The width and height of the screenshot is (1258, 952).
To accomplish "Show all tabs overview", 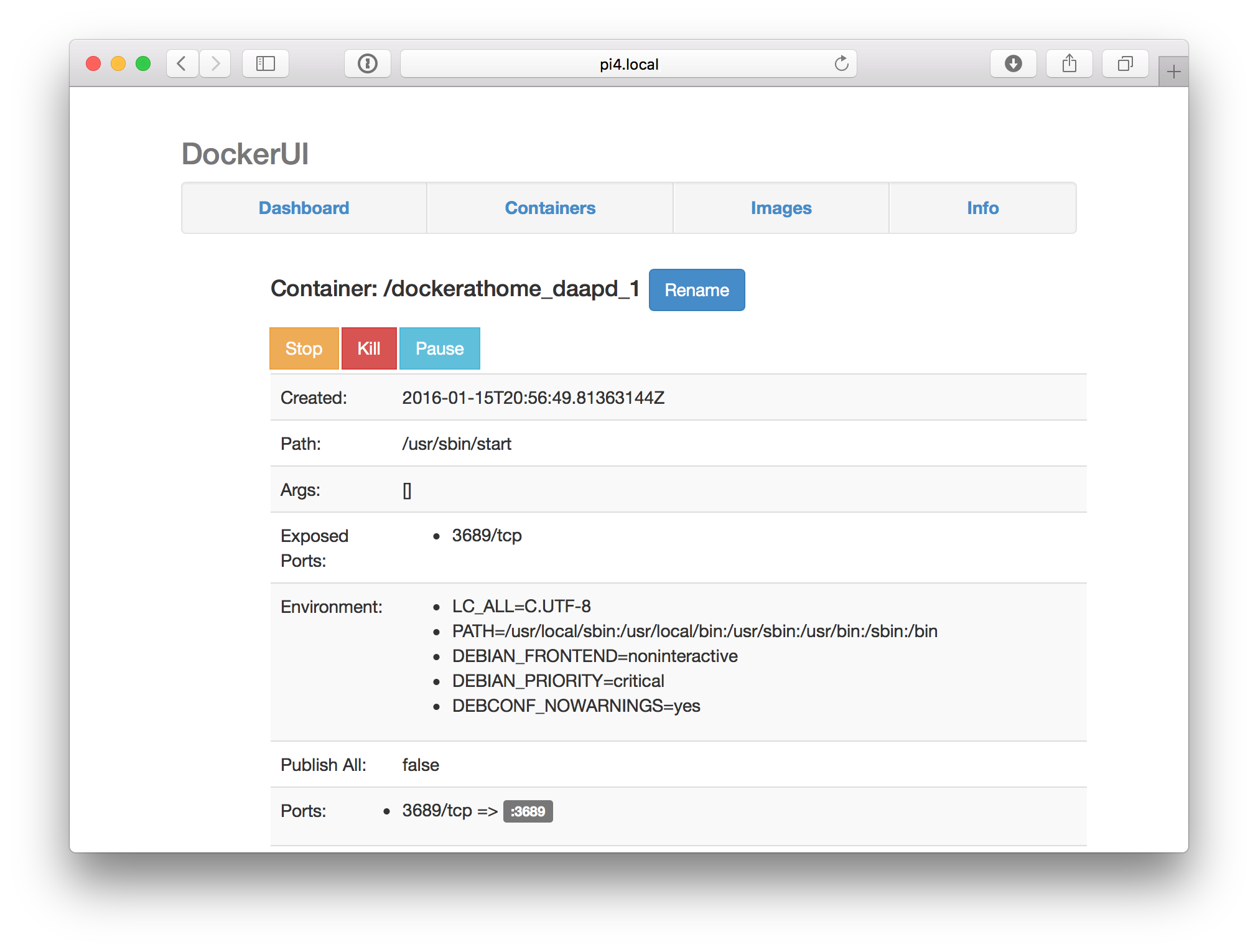I will [x=1125, y=63].
